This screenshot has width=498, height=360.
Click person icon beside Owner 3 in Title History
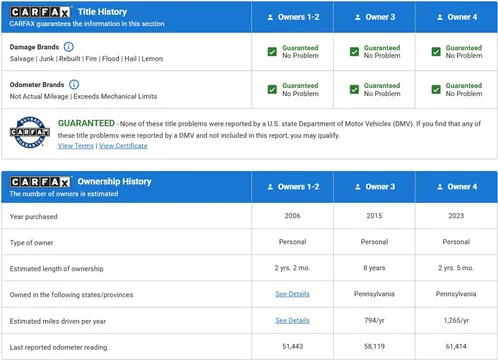click(x=358, y=17)
